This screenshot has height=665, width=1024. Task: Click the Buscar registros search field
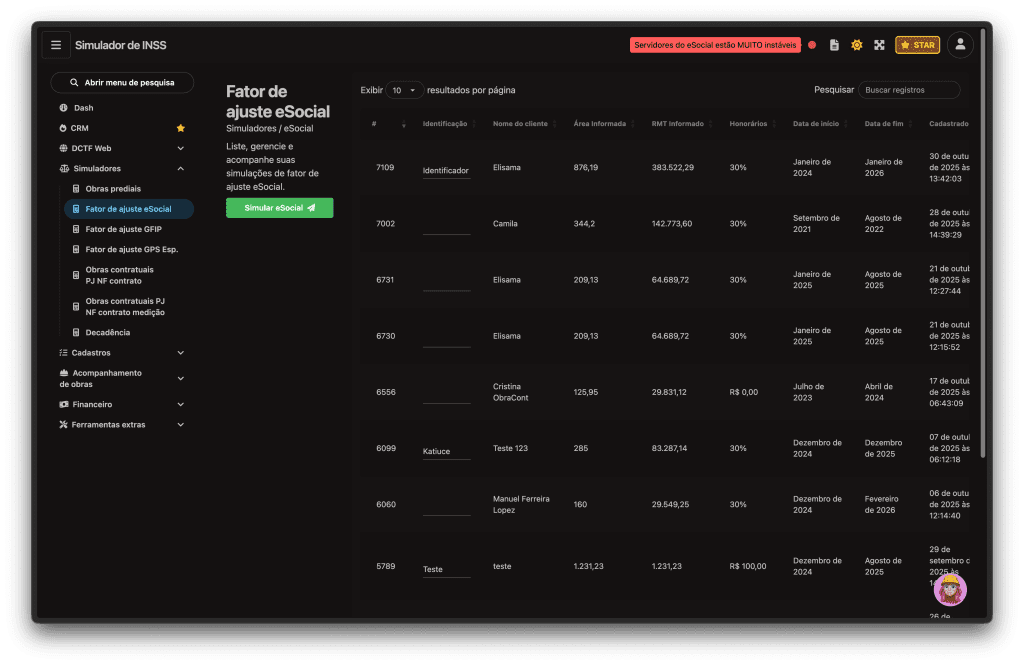(x=908, y=90)
